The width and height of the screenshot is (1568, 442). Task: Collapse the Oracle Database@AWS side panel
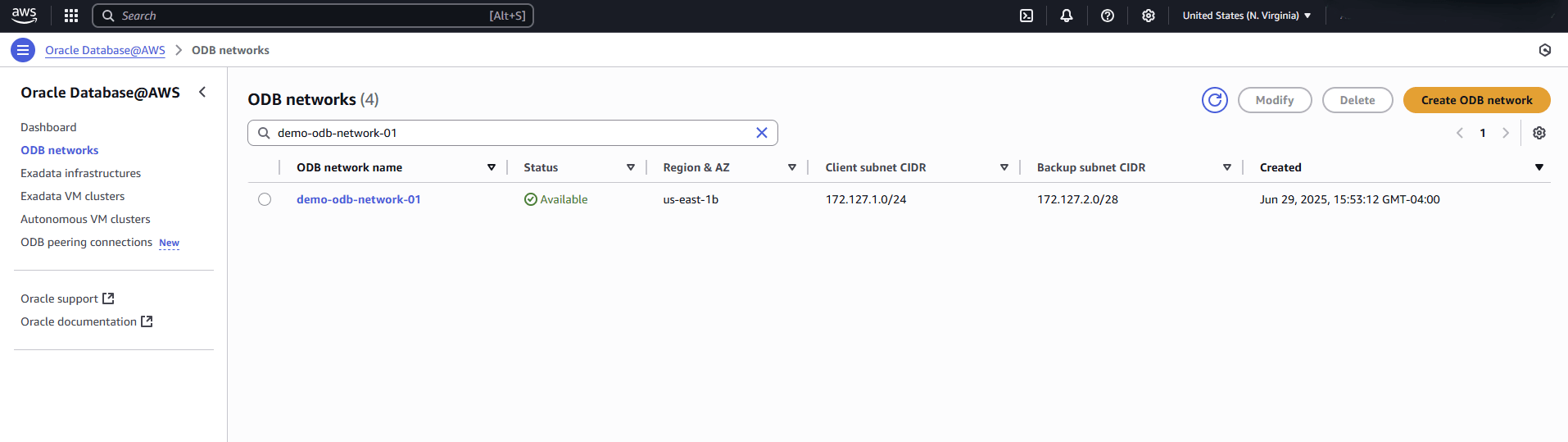(x=202, y=93)
